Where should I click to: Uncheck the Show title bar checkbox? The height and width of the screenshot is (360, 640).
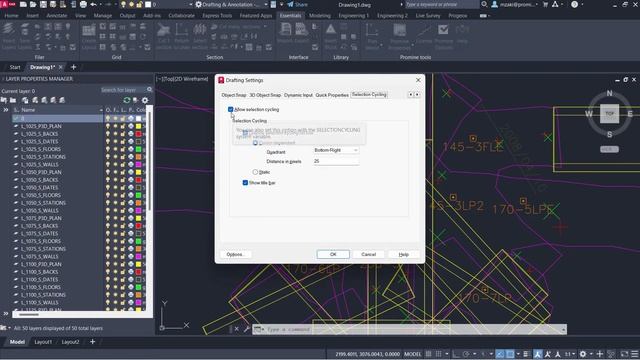pos(245,183)
